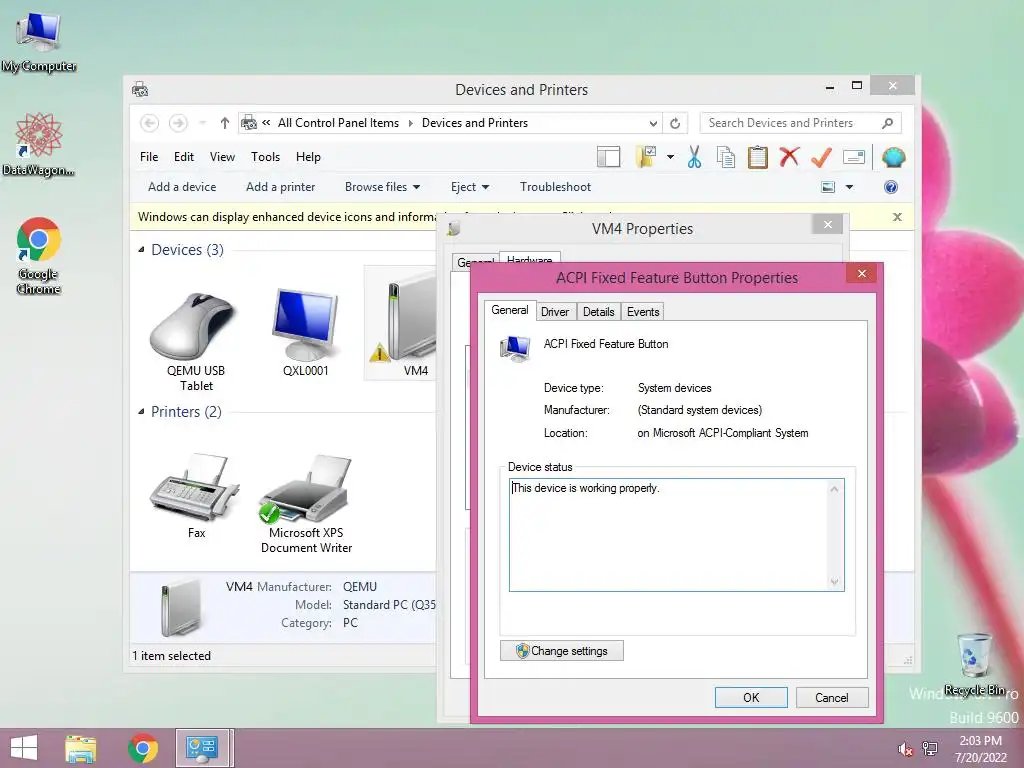Refresh the Devices and Printers view
This screenshot has height=768, width=1024.
tap(675, 123)
